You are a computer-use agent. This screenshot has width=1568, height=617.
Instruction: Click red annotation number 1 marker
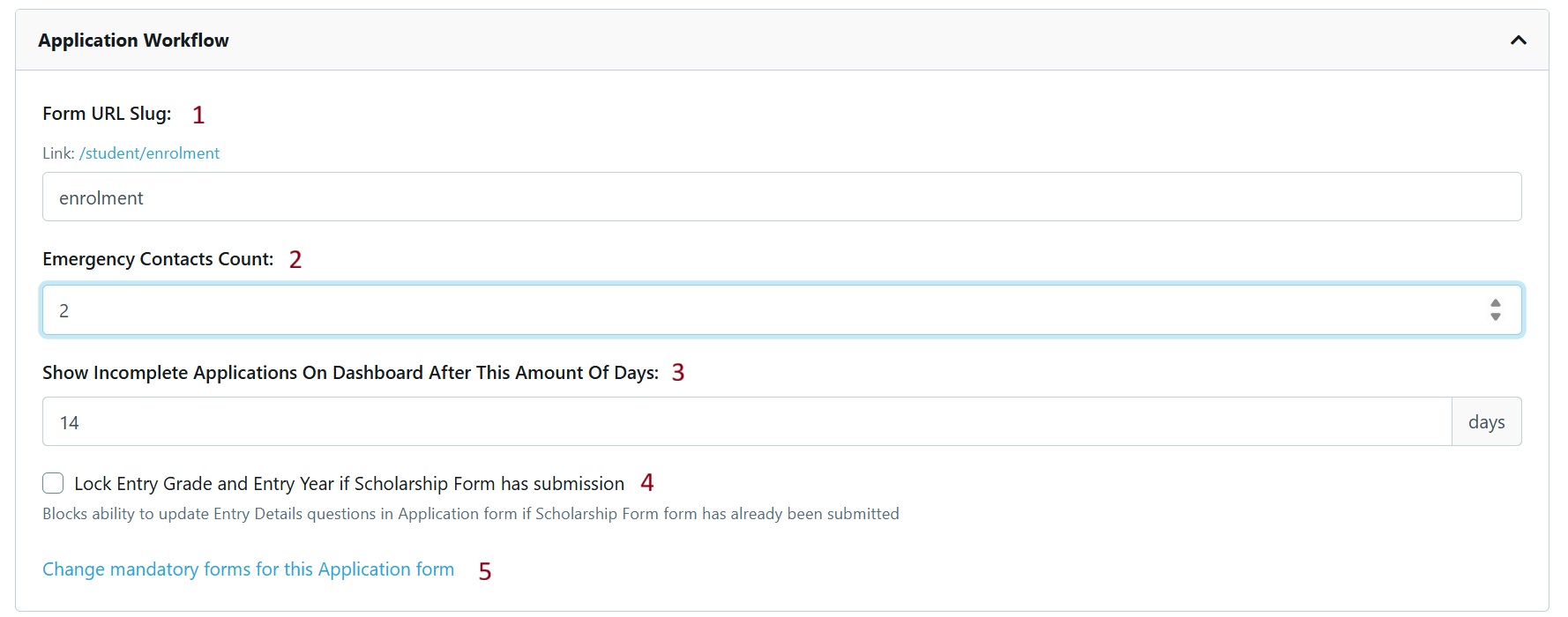pos(198,115)
